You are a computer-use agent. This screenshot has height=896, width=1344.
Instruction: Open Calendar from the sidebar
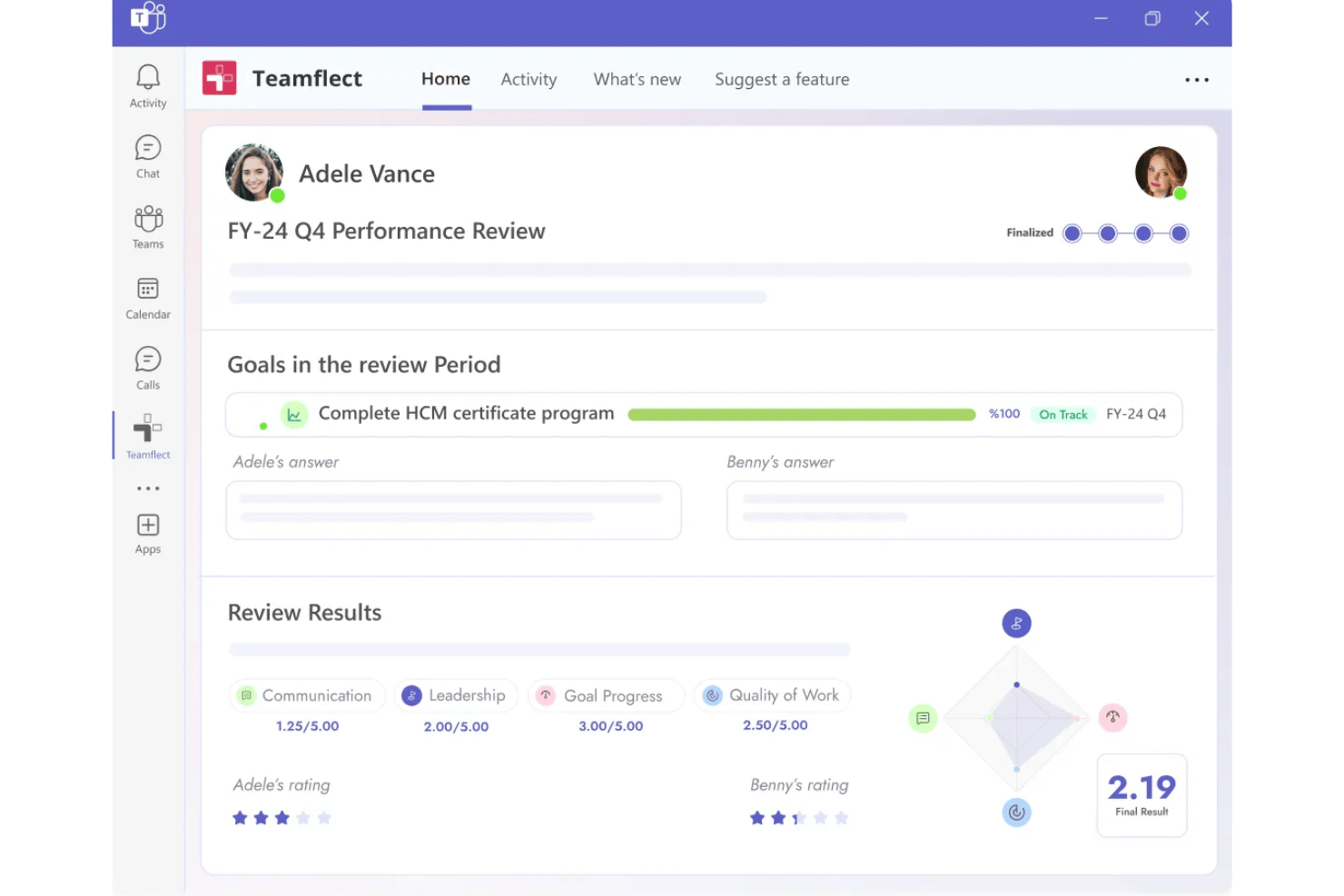(148, 298)
